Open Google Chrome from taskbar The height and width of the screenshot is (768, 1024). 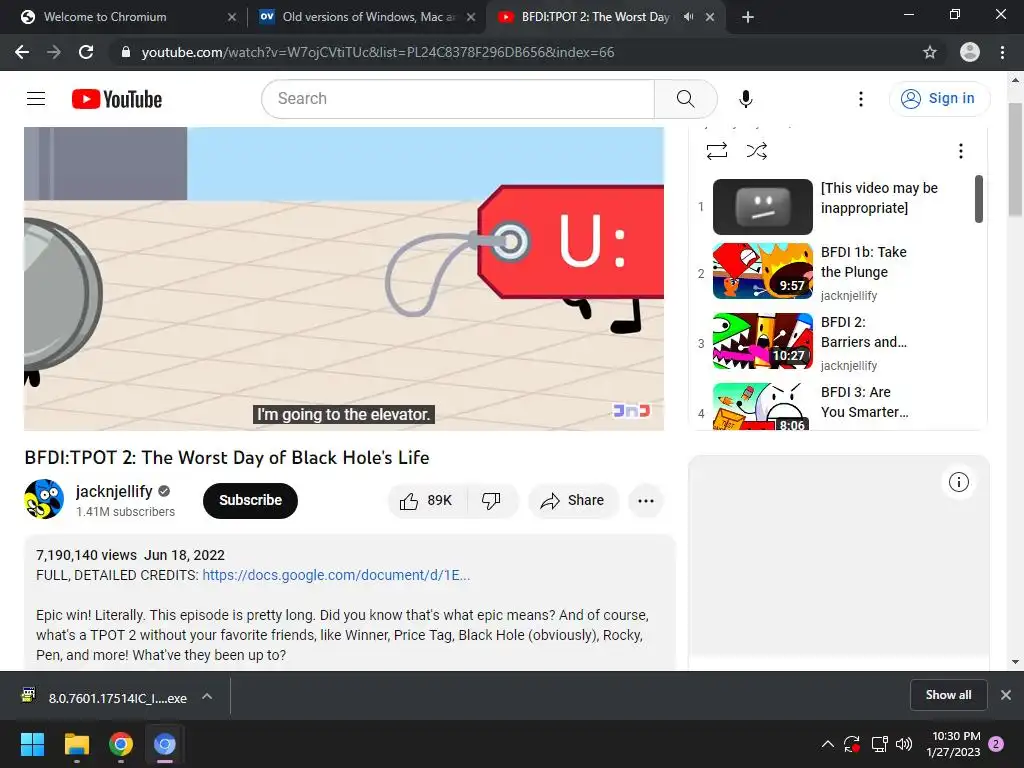click(x=121, y=744)
